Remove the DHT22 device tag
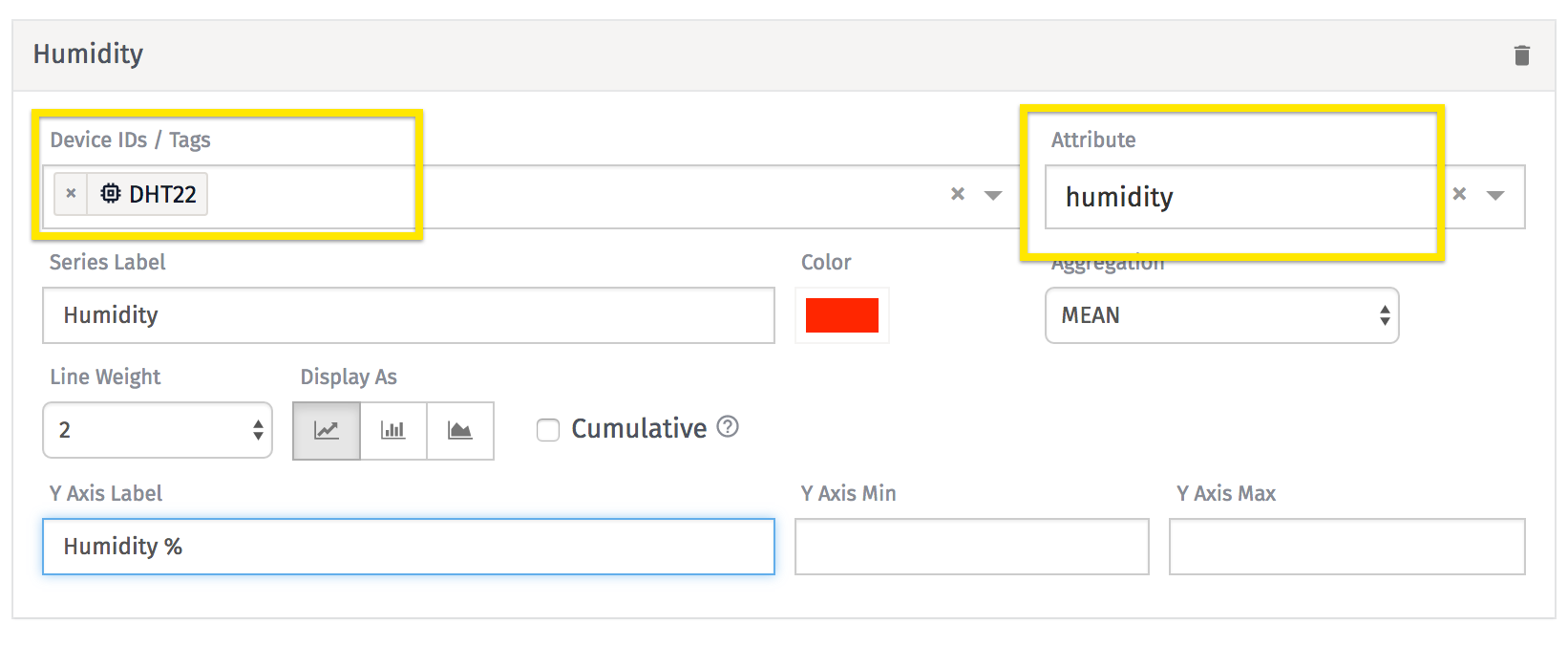The width and height of the screenshot is (1568, 646). tap(71, 194)
